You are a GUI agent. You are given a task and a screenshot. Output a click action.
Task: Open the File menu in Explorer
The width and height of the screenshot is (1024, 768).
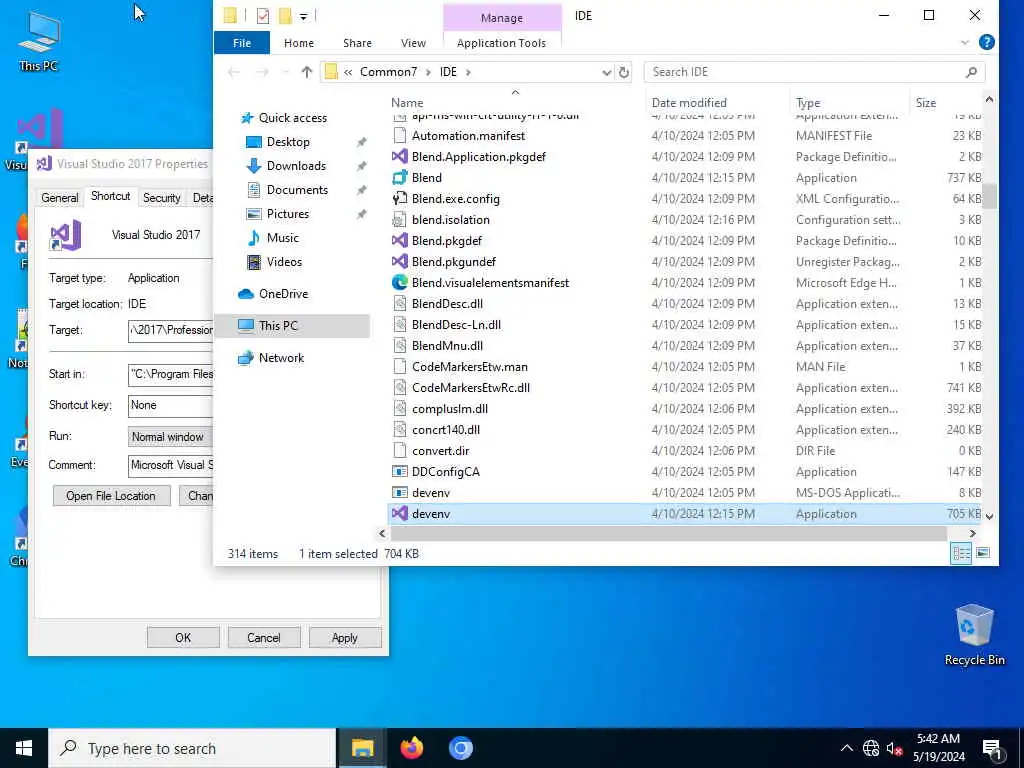coord(242,42)
